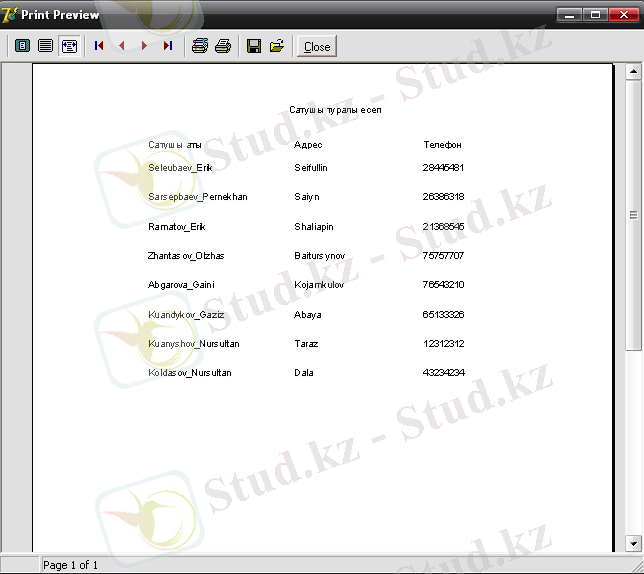The width and height of the screenshot is (644, 574).
Task: Click the vertical scrollbar thumb
Action: (x=633, y=215)
